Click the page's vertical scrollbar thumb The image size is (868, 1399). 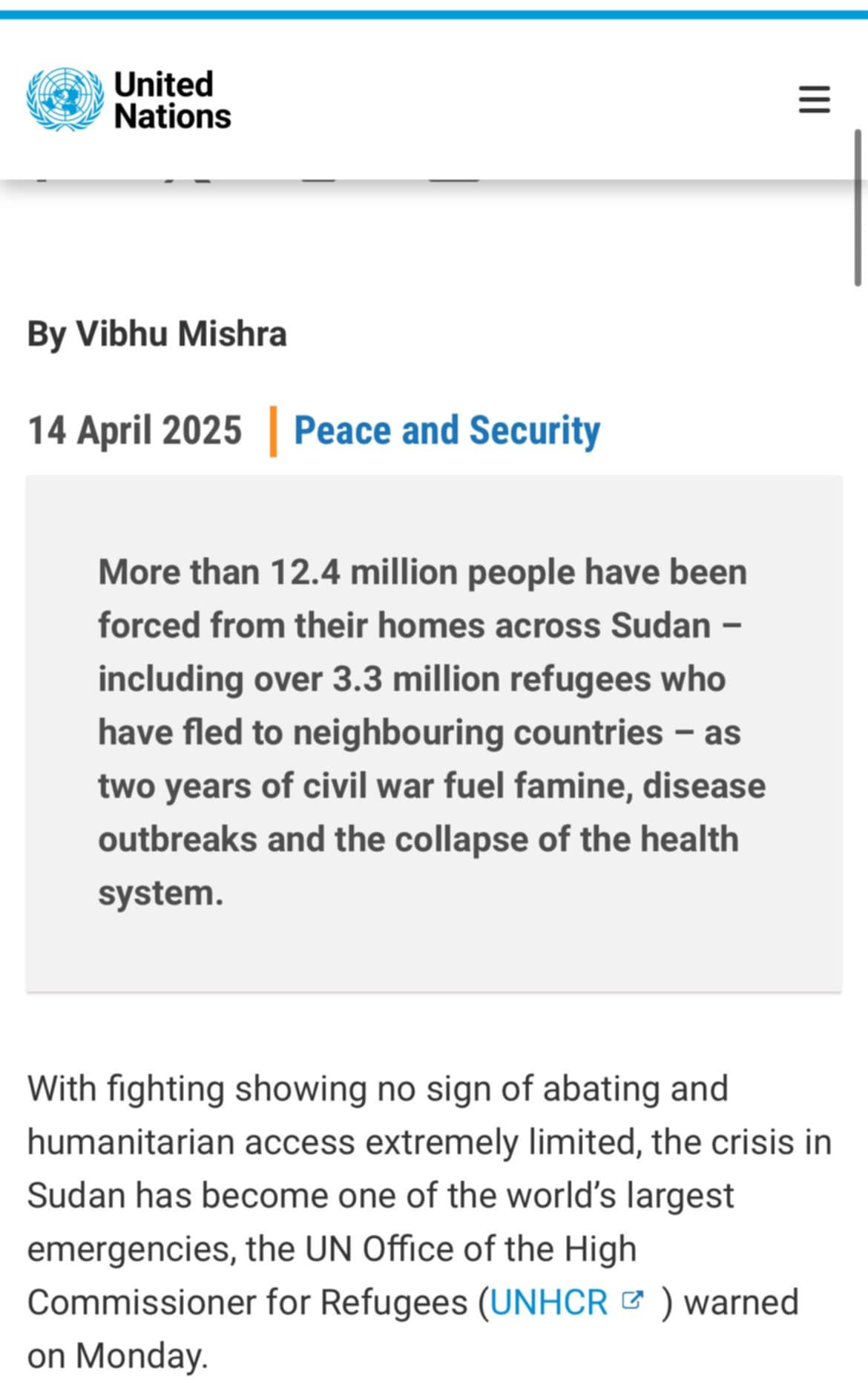click(x=858, y=208)
